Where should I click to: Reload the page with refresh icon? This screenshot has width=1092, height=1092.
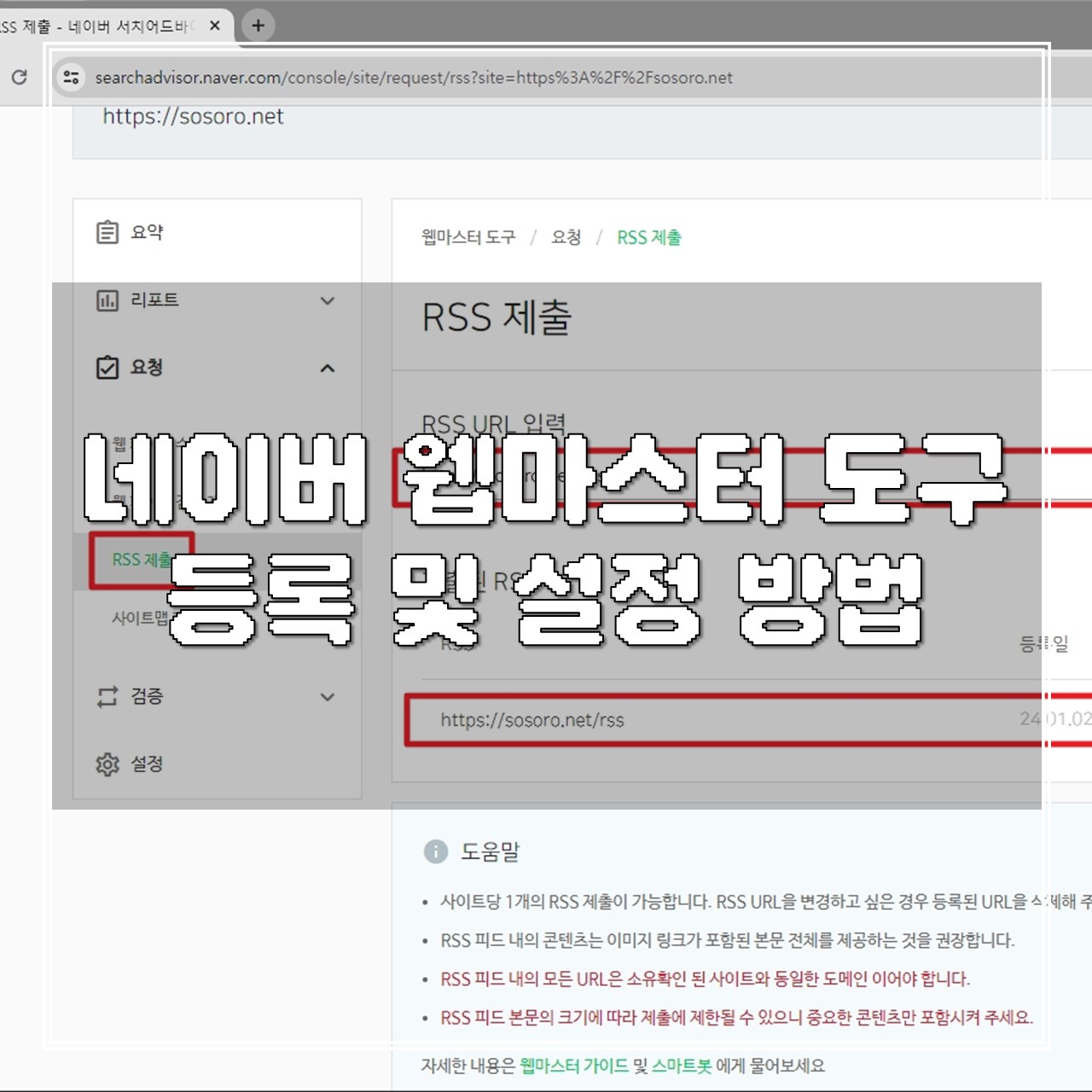[x=20, y=78]
